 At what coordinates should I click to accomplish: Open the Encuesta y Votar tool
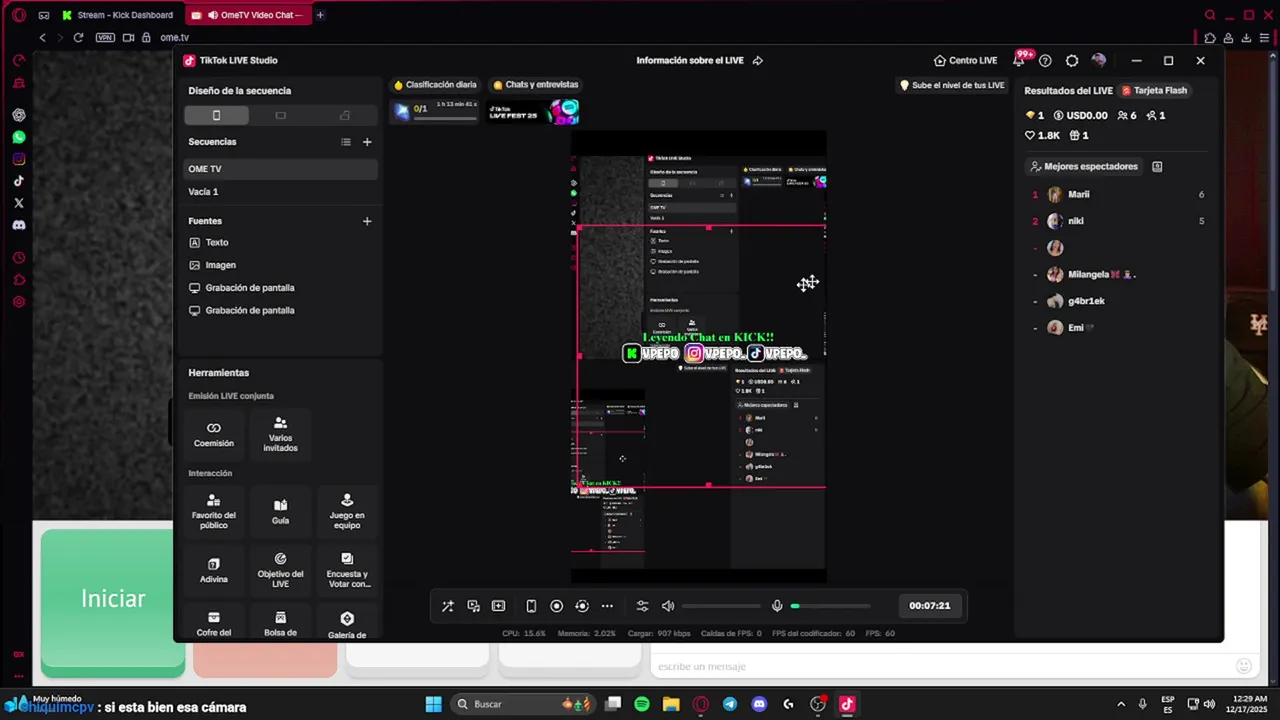pyautogui.click(x=347, y=570)
